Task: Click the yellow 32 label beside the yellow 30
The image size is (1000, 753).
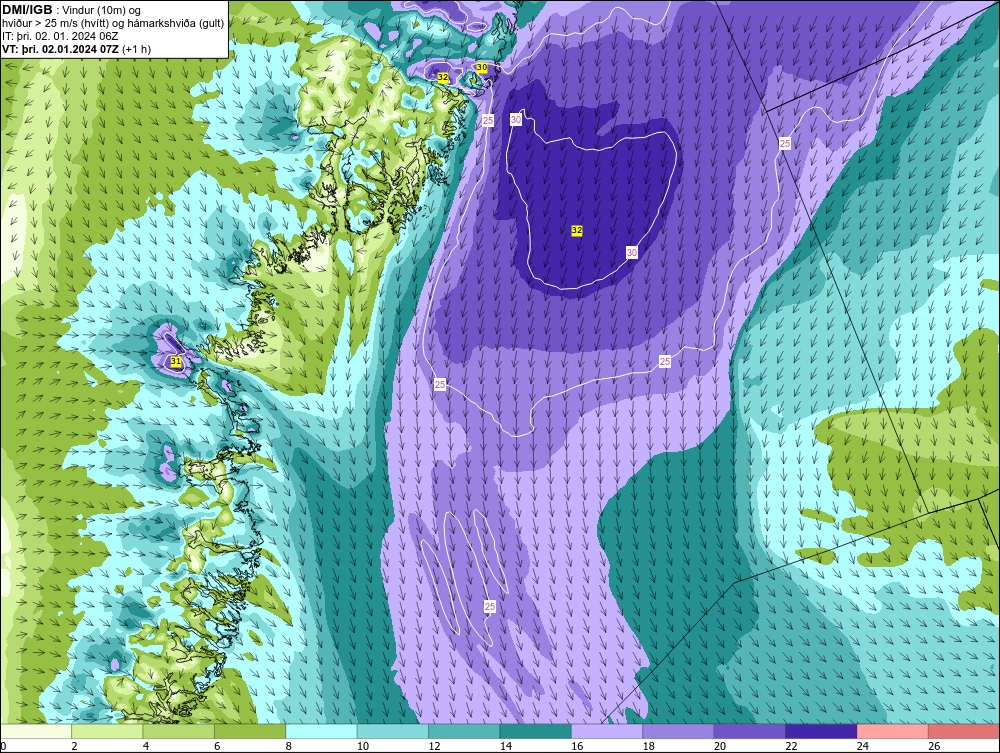Action: 443,77
